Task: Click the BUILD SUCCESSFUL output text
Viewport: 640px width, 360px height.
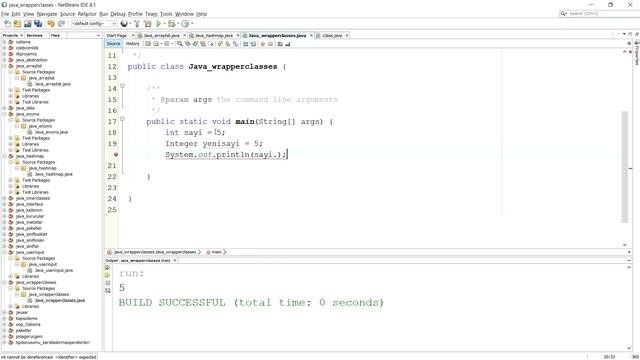Action: point(251,303)
